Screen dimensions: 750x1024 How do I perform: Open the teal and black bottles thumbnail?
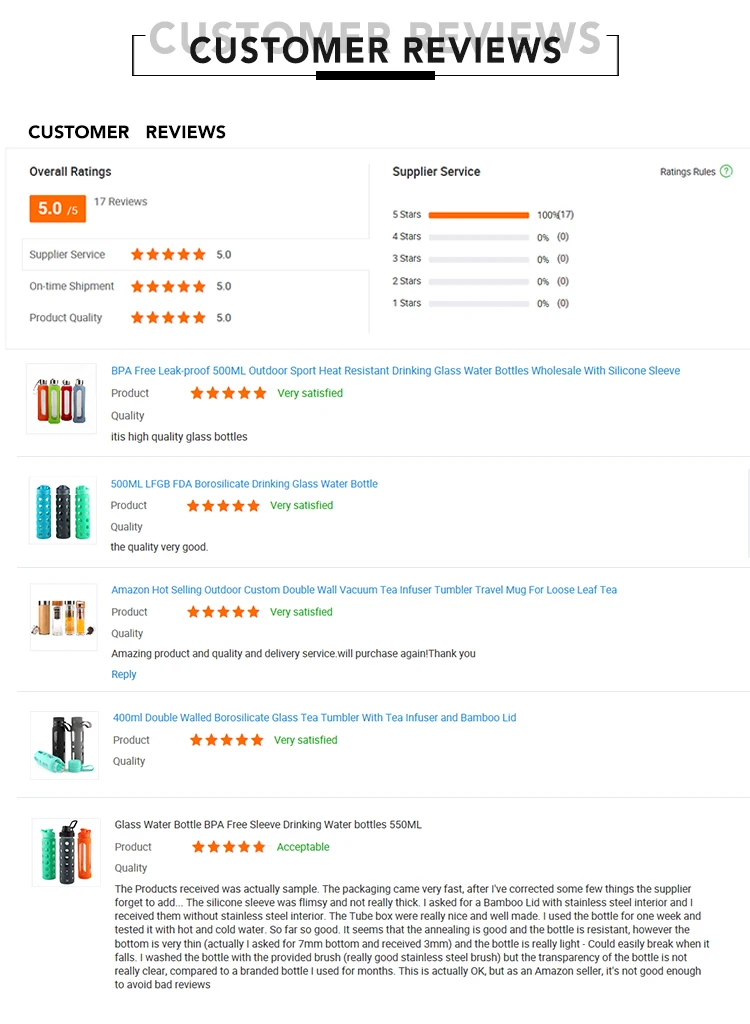point(64,510)
